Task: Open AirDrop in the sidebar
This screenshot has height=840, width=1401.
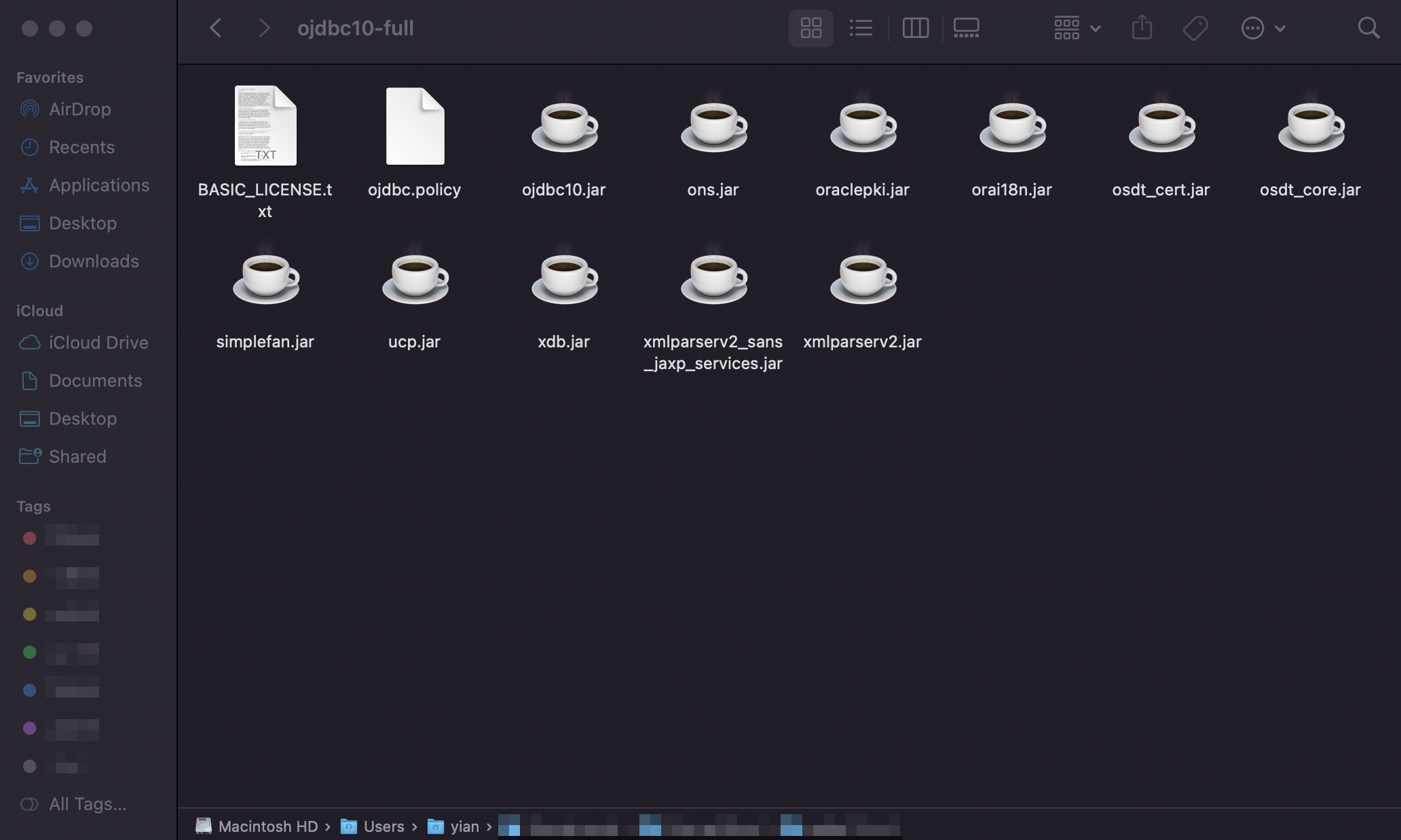Action: (x=79, y=109)
